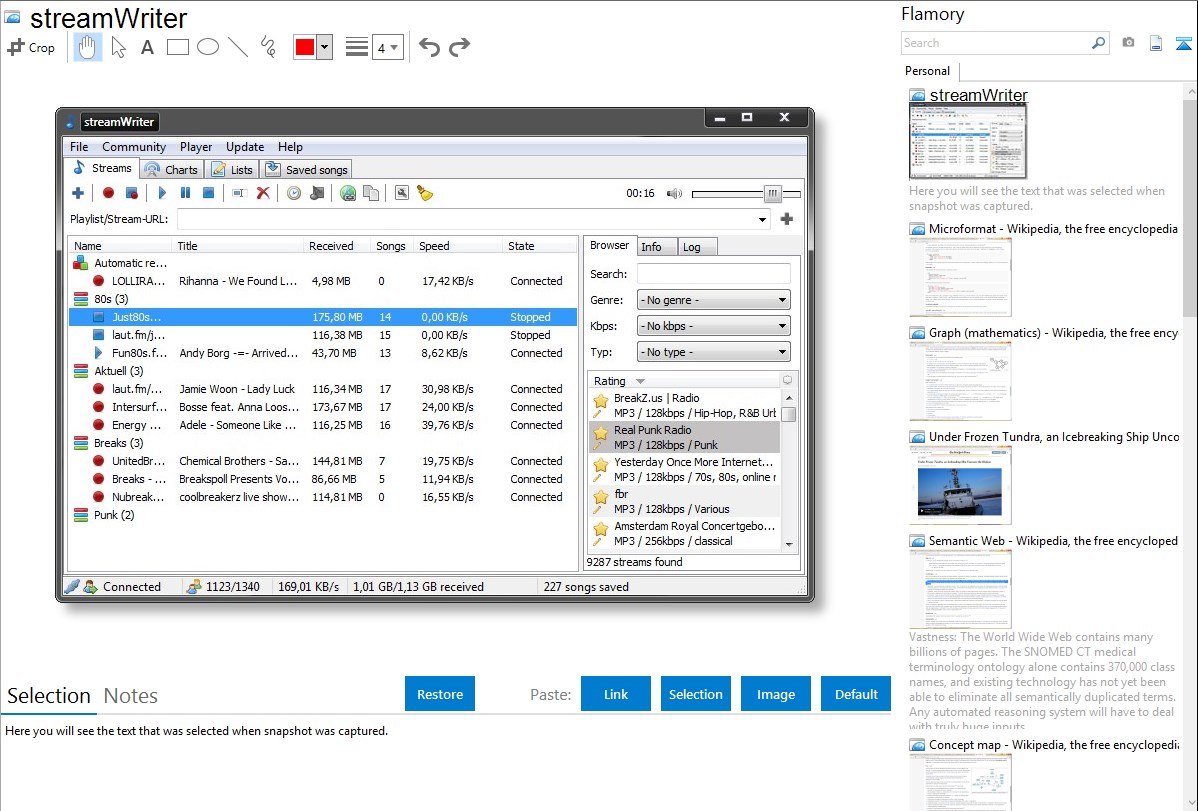Image resolution: width=1198 pixels, height=811 pixels.
Task: Switch to the Saved songs tab
Action: point(306,170)
